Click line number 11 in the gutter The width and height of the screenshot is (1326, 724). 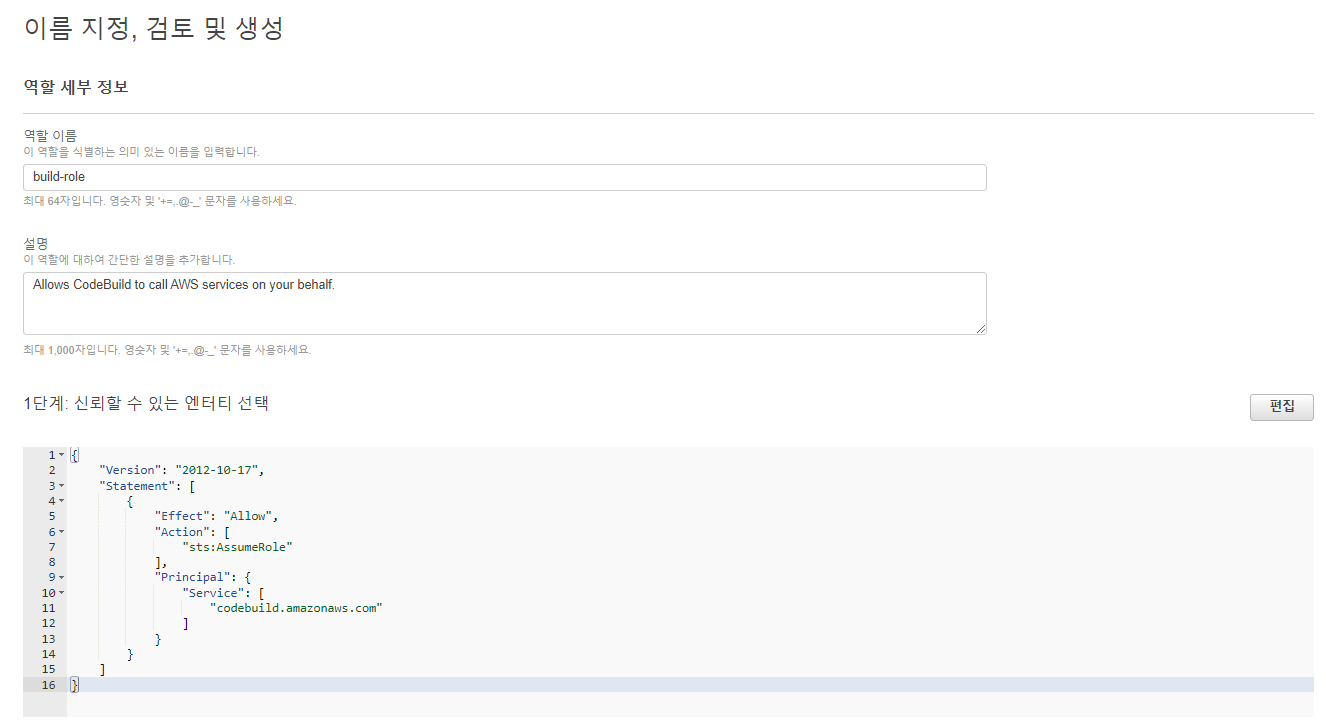pyautogui.click(x=48, y=608)
